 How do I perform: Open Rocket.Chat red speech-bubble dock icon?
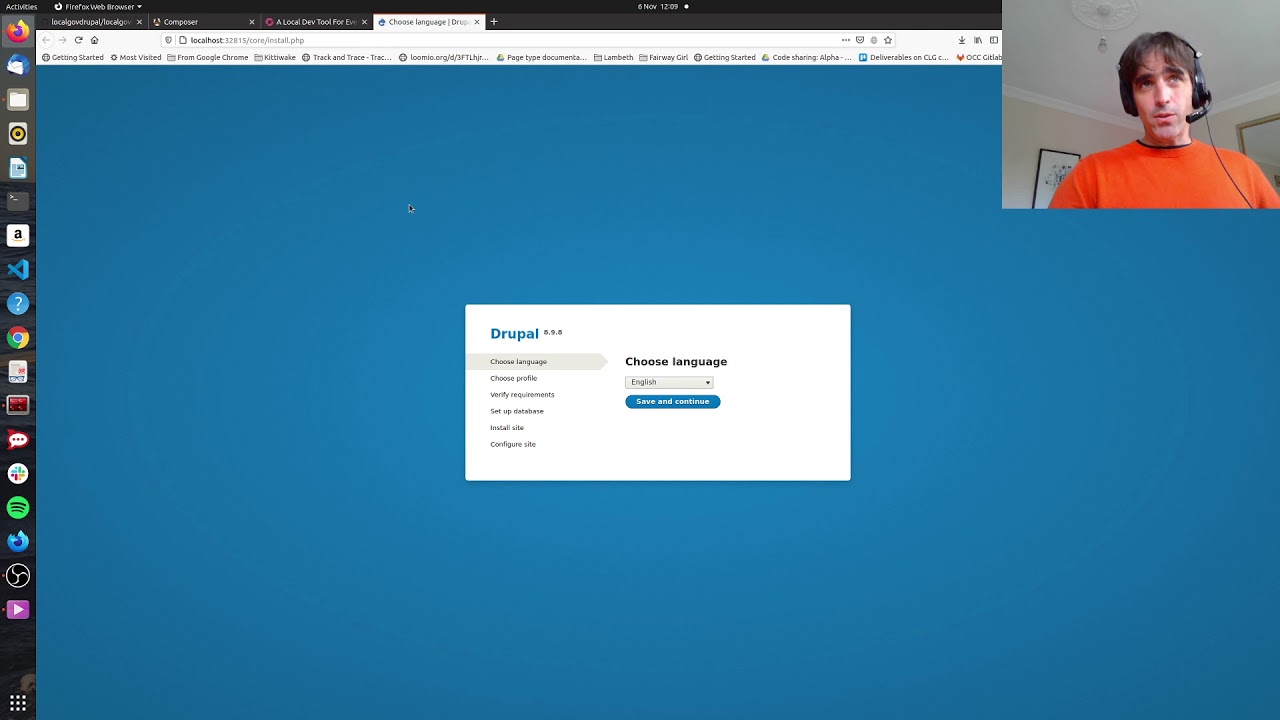[x=17, y=439]
